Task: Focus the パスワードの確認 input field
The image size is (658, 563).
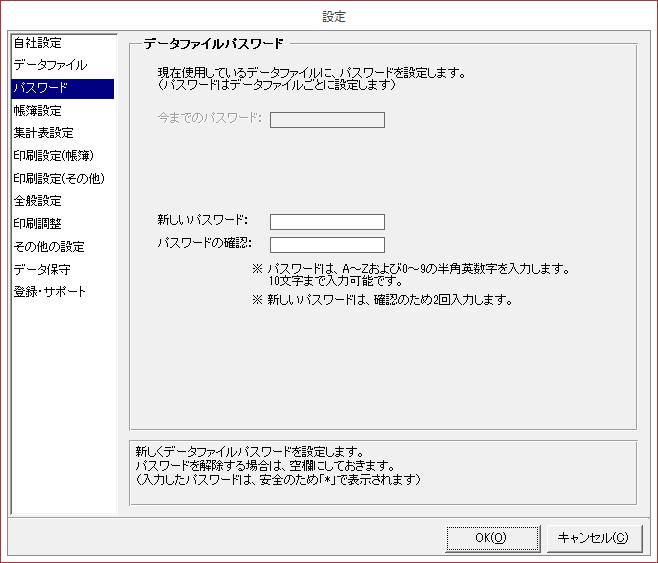Action: [327, 245]
